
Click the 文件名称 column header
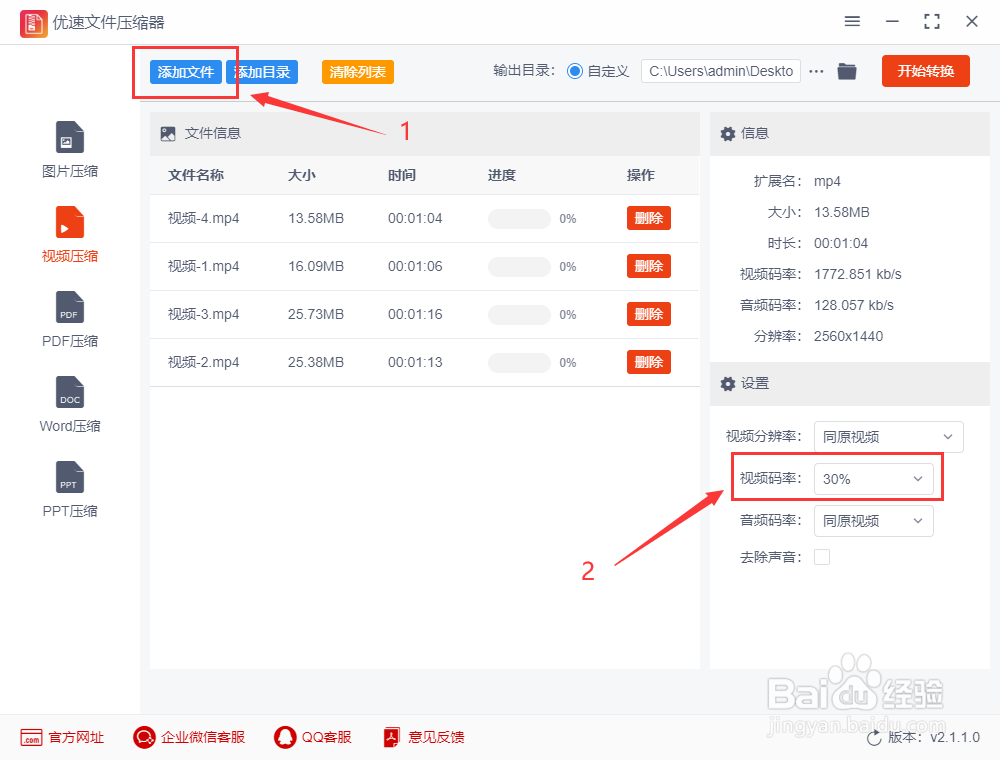pyautogui.click(x=196, y=175)
